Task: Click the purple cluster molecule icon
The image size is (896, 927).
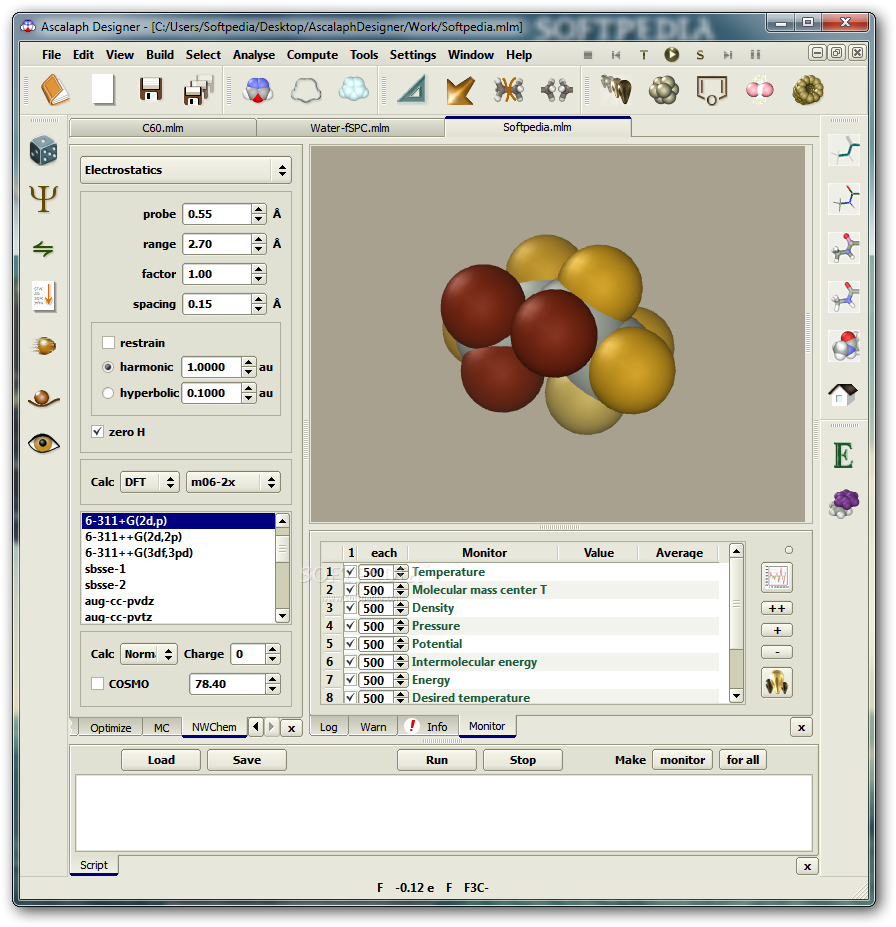Action: click(x=843, y=504)
